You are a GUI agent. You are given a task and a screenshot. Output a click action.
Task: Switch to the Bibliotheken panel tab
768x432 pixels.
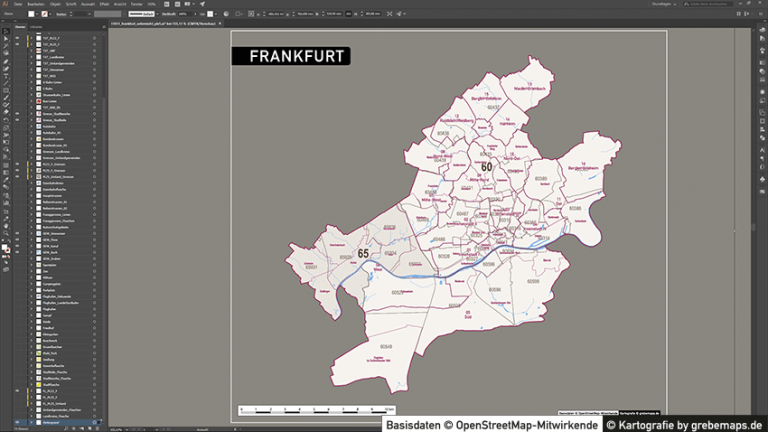point(36,27)
